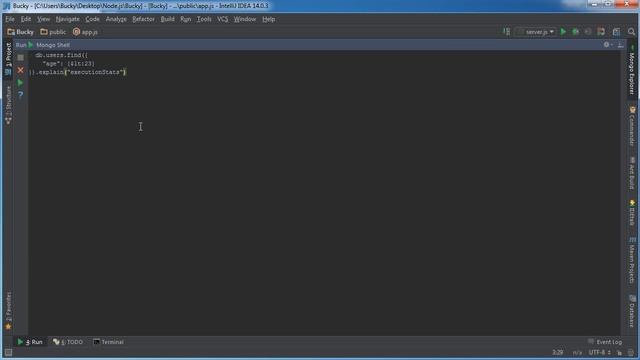Open the File menu

[x=10, y=19]
